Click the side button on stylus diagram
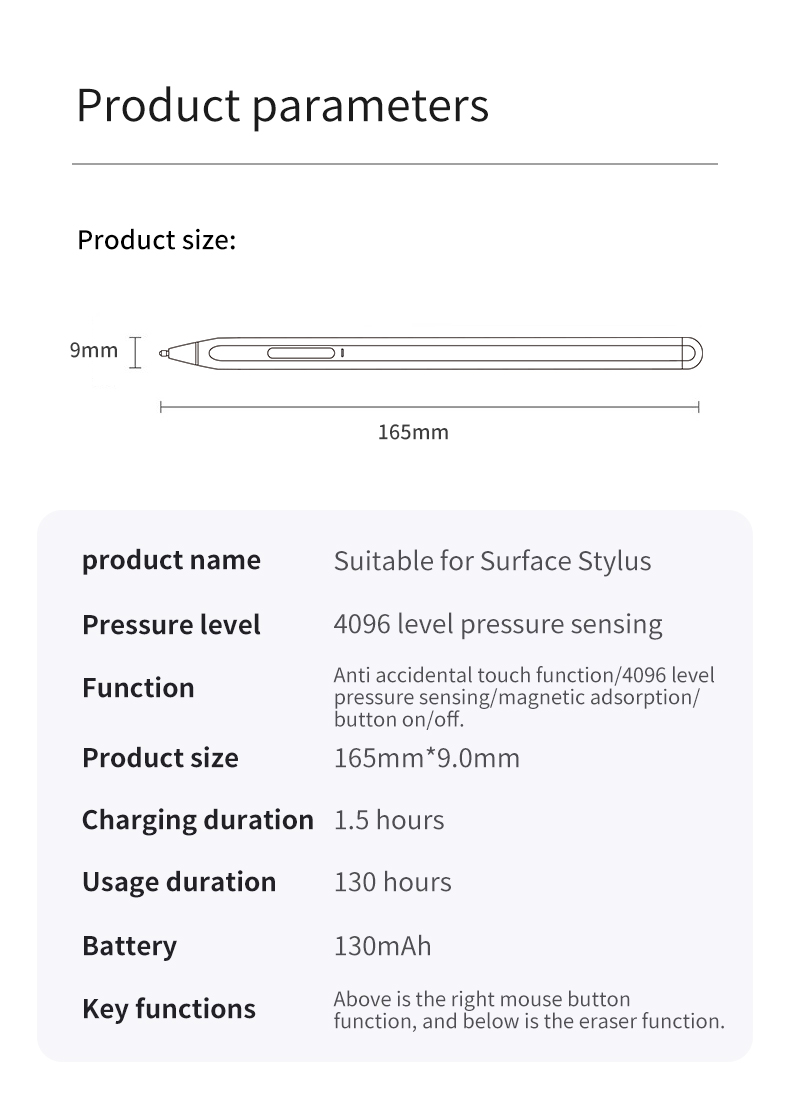This screenshot has height=1096, width=790. tap(301, 353)
